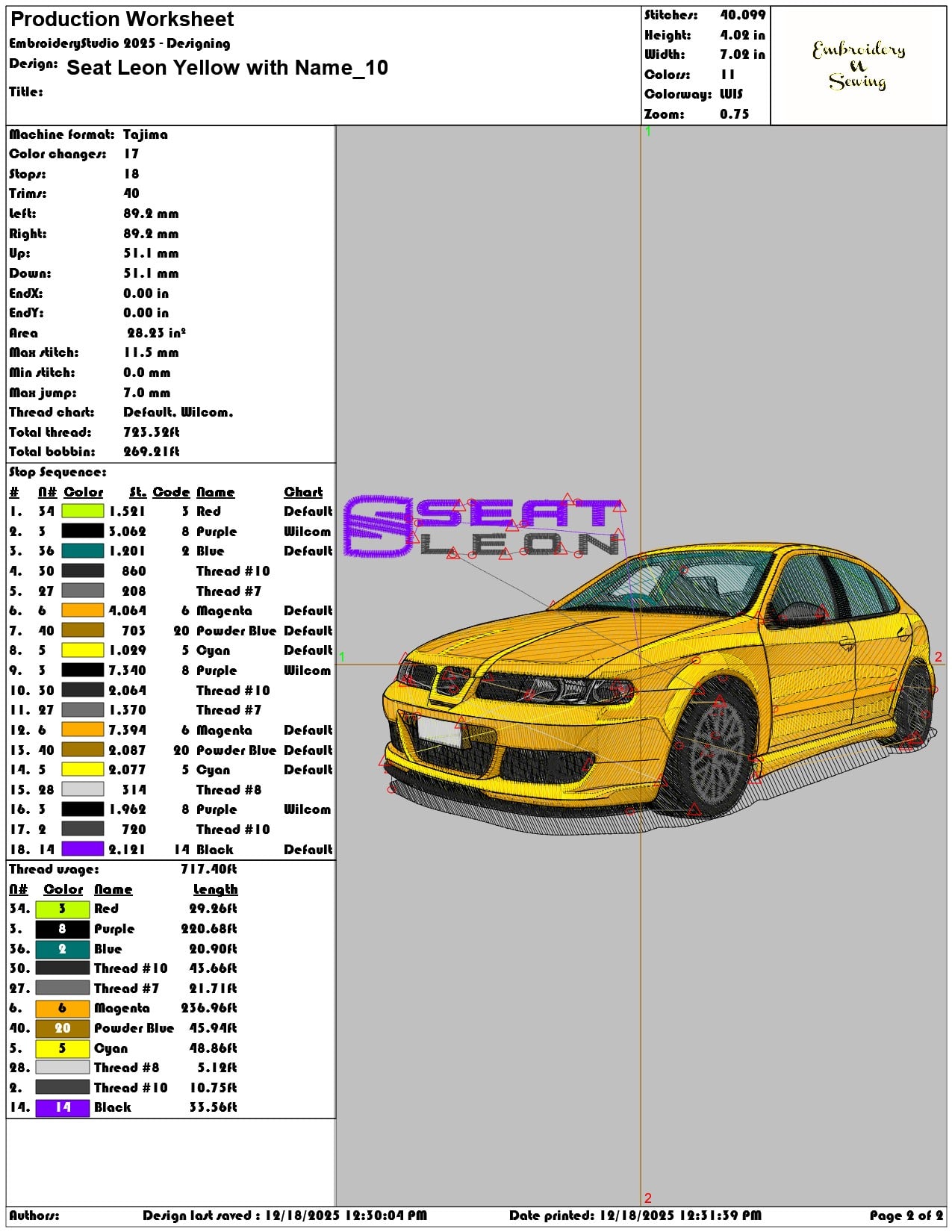Select the Thread #8 length 5.12ft

pyautogui.click(x=217, y=1068)
